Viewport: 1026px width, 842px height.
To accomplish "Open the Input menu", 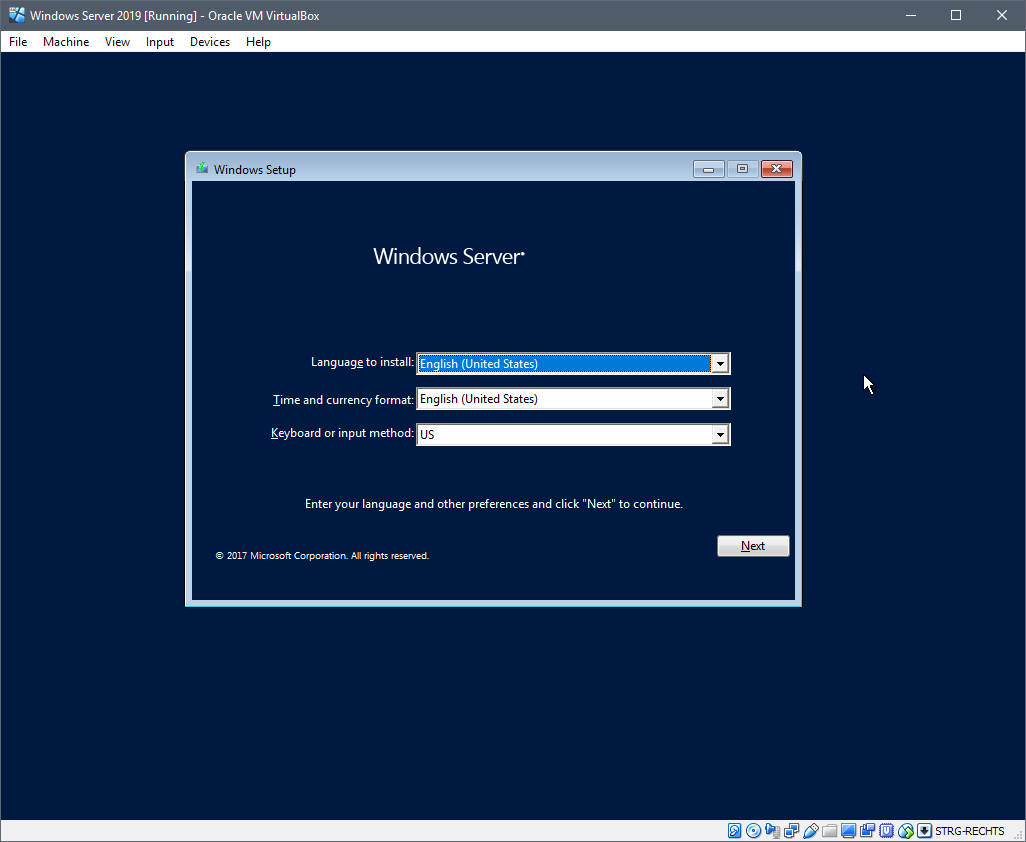I will click(x=160, y=42).
